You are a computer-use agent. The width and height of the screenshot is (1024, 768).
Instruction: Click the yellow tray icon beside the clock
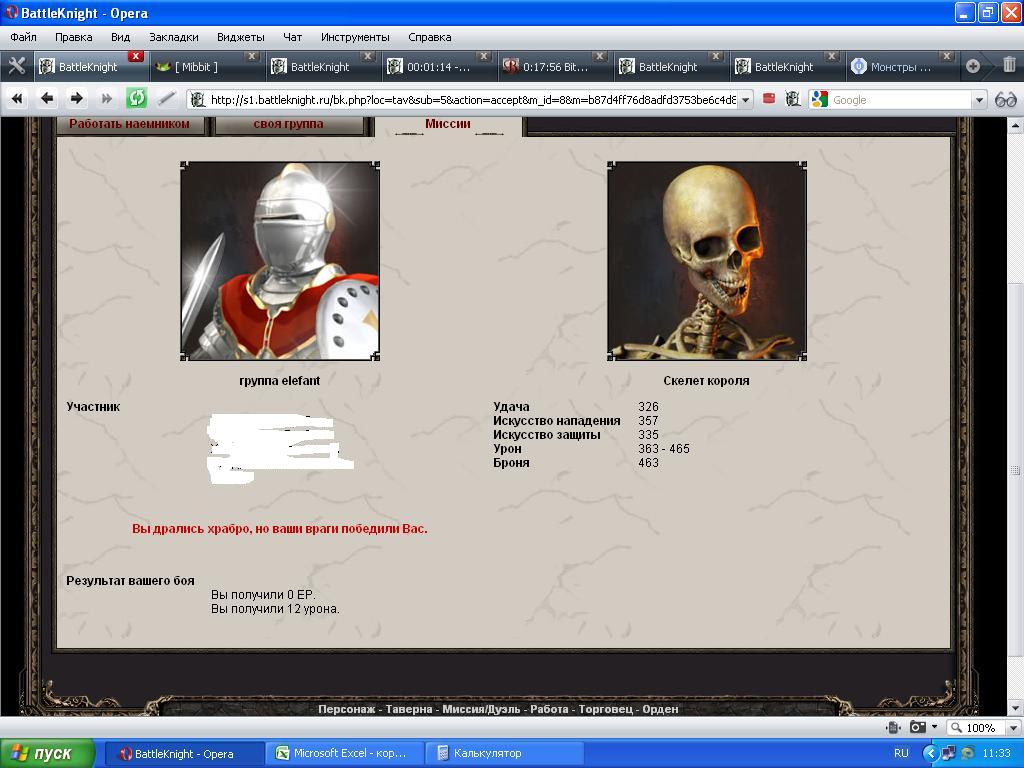[968, 753]
